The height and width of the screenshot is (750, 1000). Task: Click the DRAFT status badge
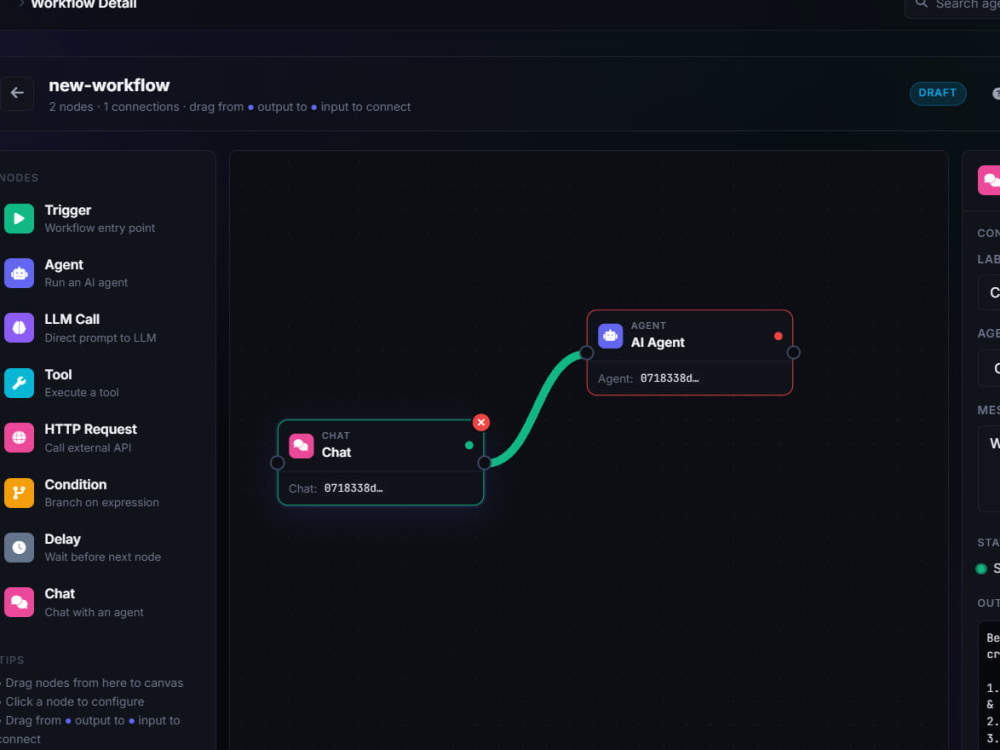pos(938,93)
